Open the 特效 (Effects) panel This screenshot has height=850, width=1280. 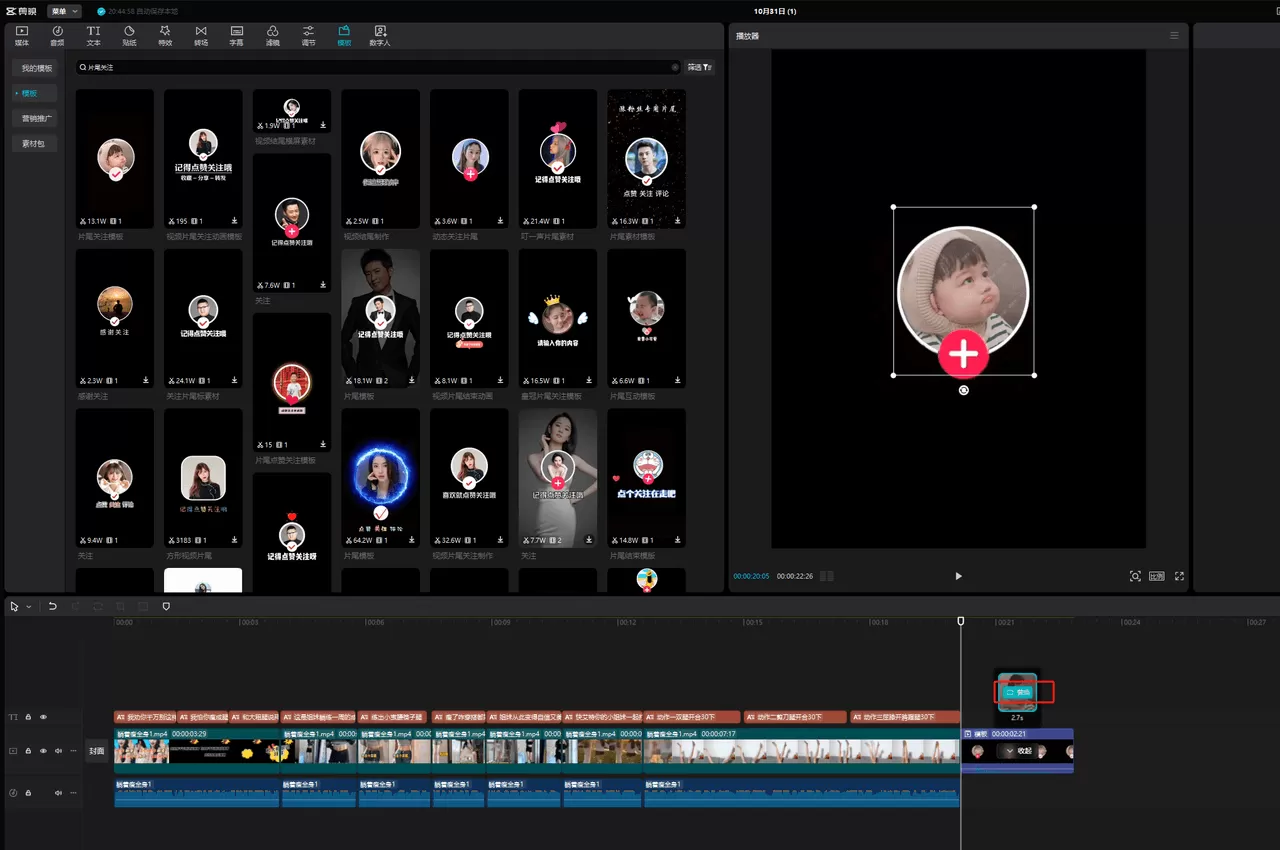coord(165,36)
